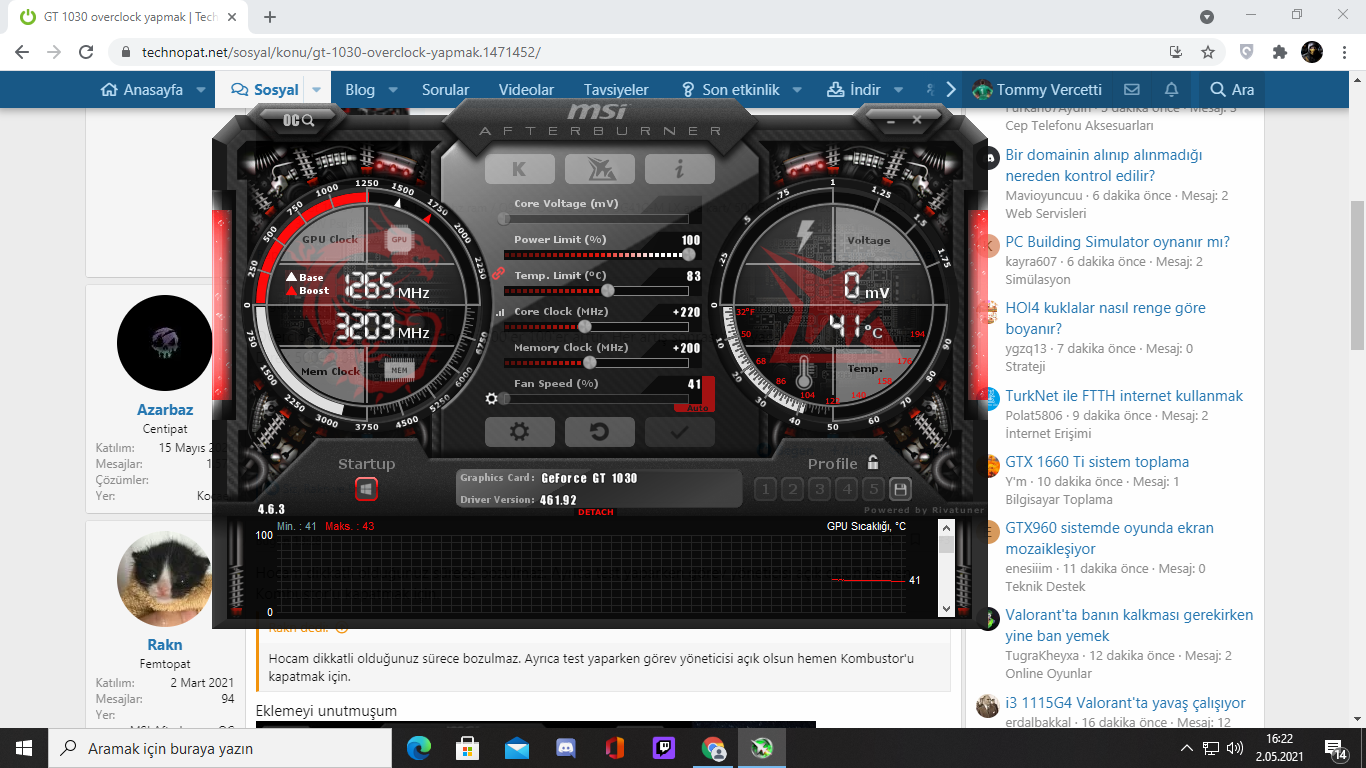Viewport: 1366px width, 768px height.
Task: Click the Windows taskbar search box
Action: coord(222,748)
